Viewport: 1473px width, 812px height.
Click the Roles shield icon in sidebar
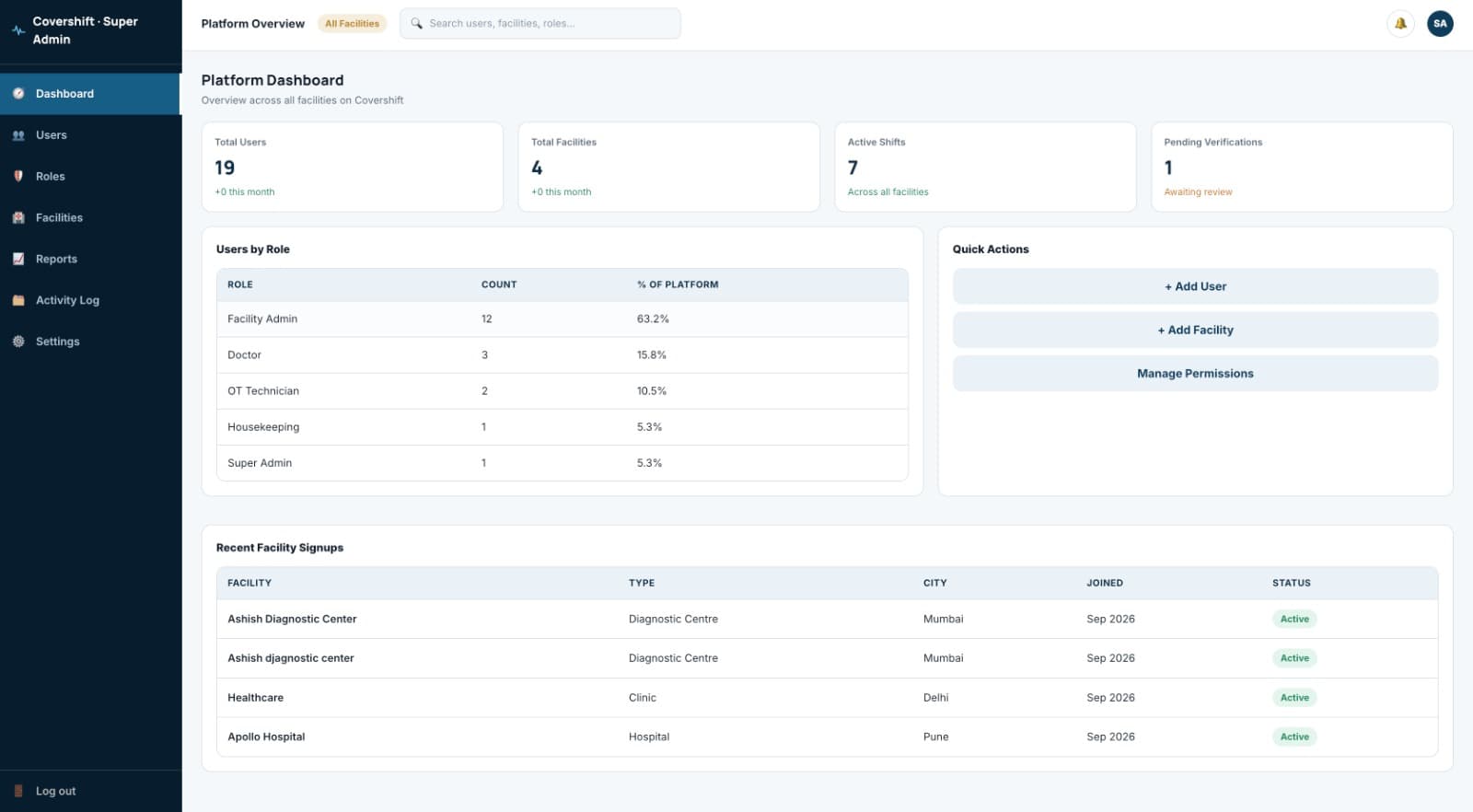(18, 177)
